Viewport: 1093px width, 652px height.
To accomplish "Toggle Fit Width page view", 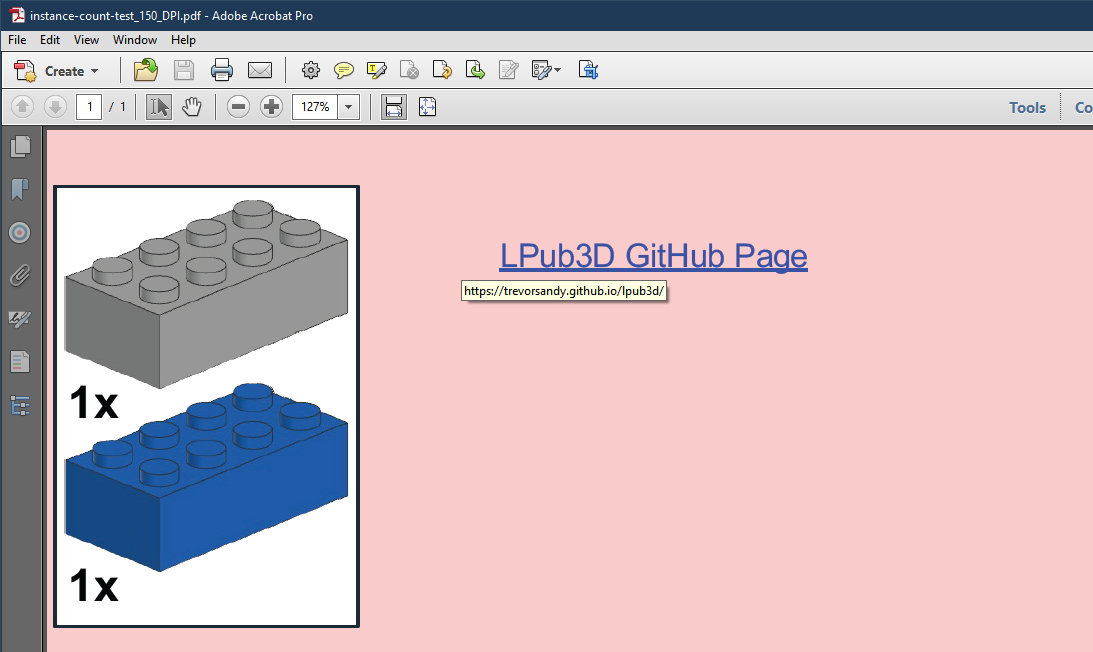I will [393, 106].
